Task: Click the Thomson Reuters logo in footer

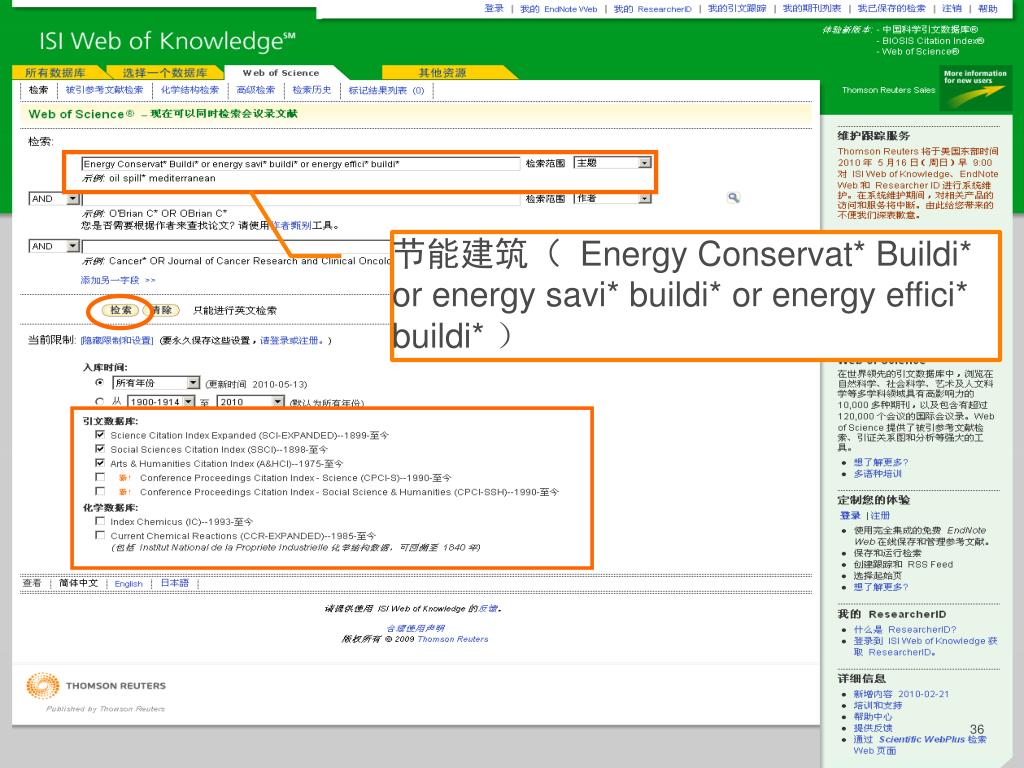Action: tap(96, 686)
